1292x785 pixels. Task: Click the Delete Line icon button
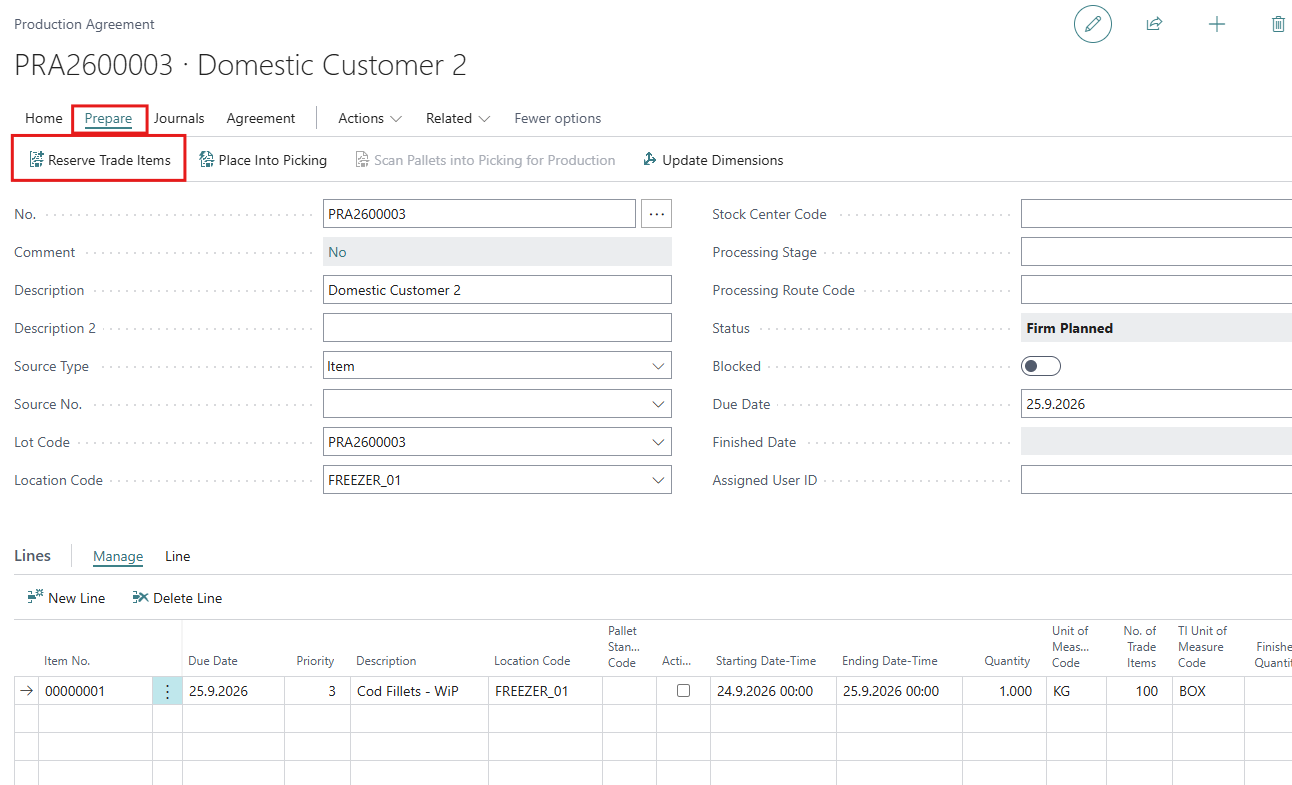[x=177, y=598]
